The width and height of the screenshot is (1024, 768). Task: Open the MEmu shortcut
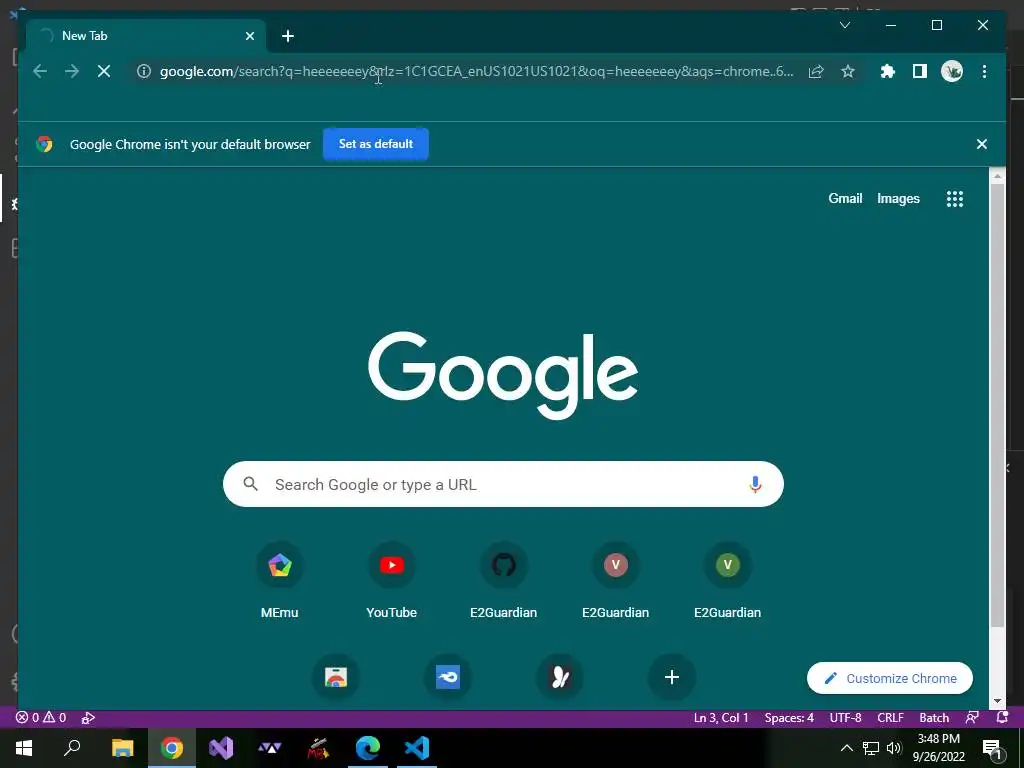point(280,580)
